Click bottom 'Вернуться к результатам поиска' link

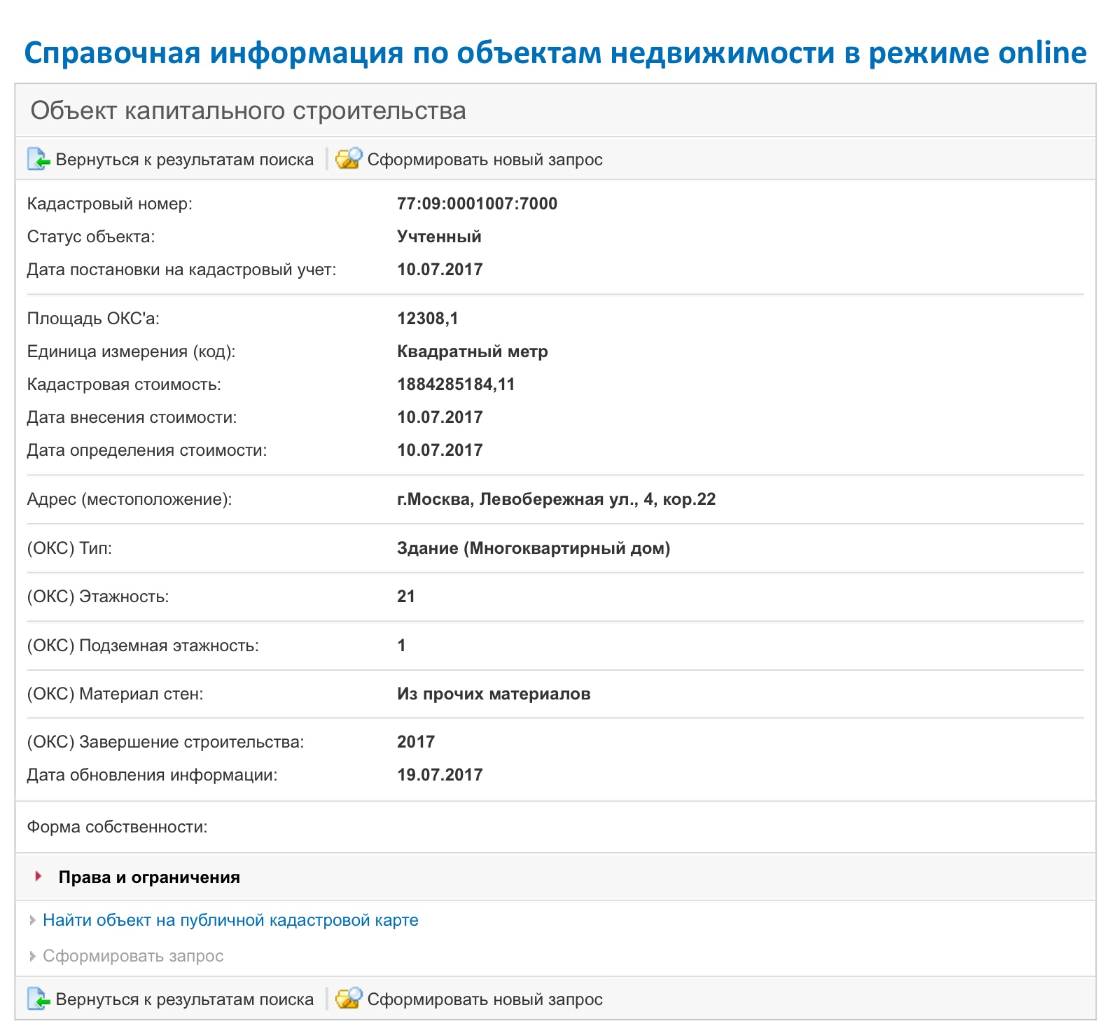click(x=184, y=999)
